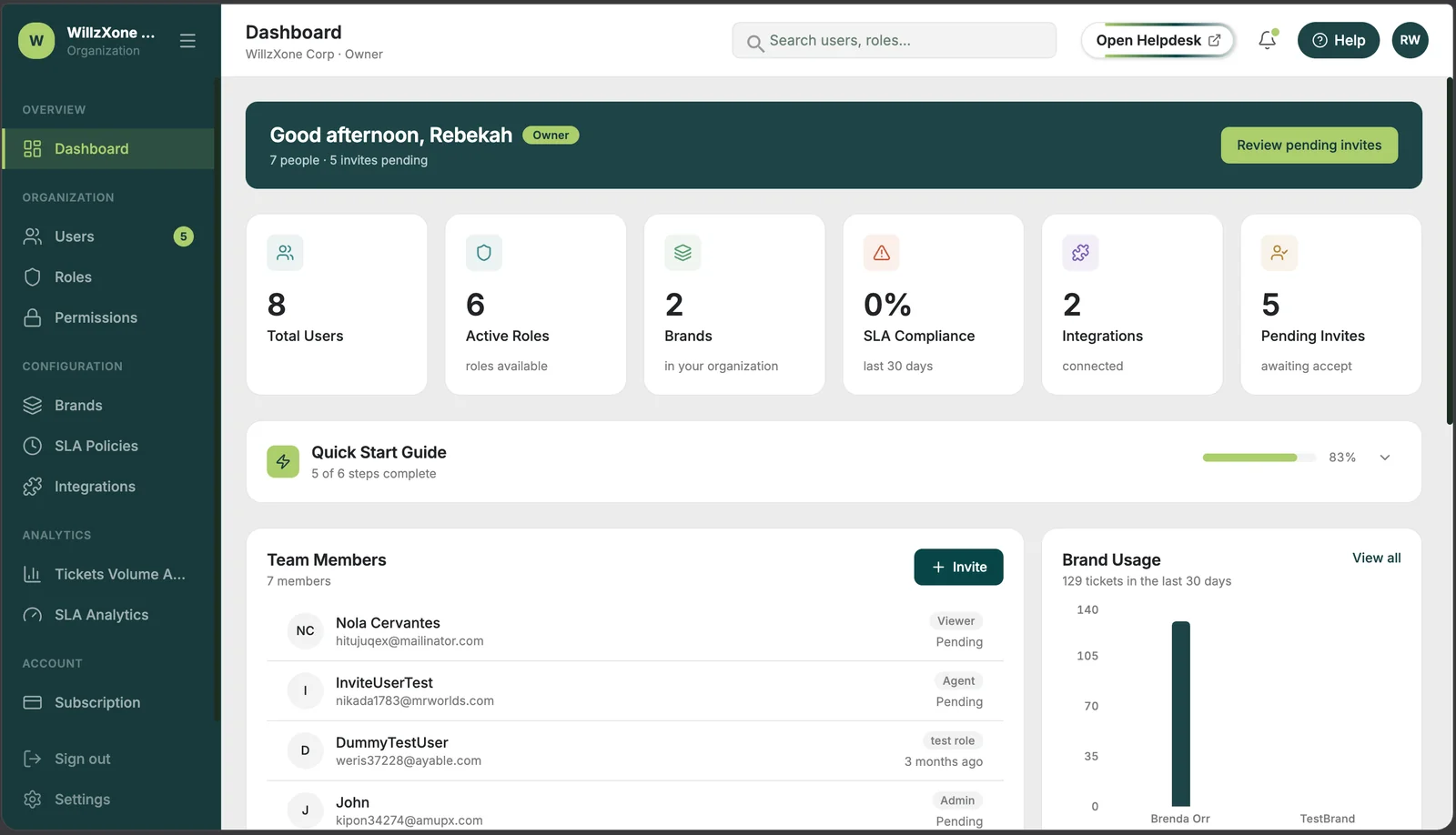This screenshot has height=835, width=1456.
Task: Click the Review pending invites button
Action: point(1309,146)
